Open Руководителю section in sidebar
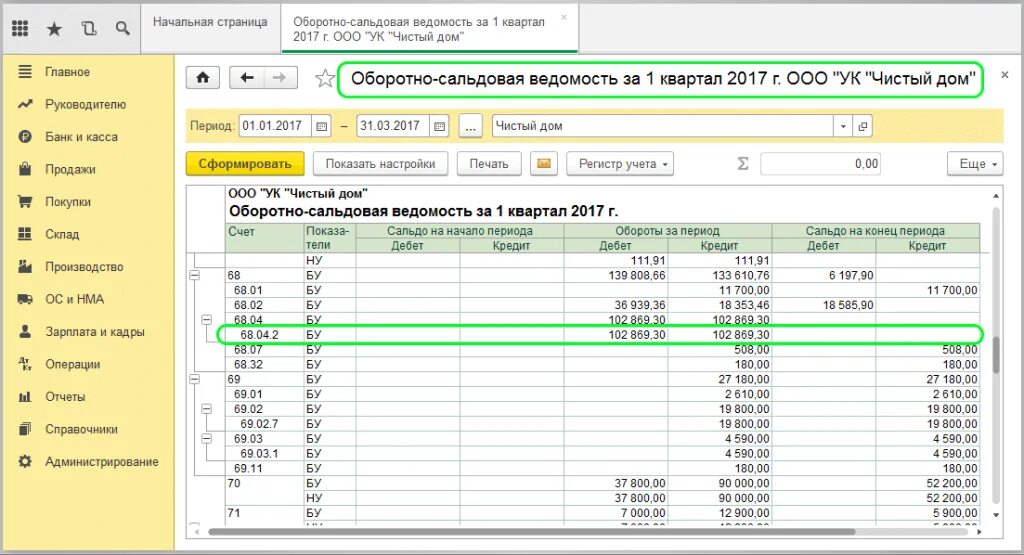Viewport: 1024px width, 555px height. [88, 104]
